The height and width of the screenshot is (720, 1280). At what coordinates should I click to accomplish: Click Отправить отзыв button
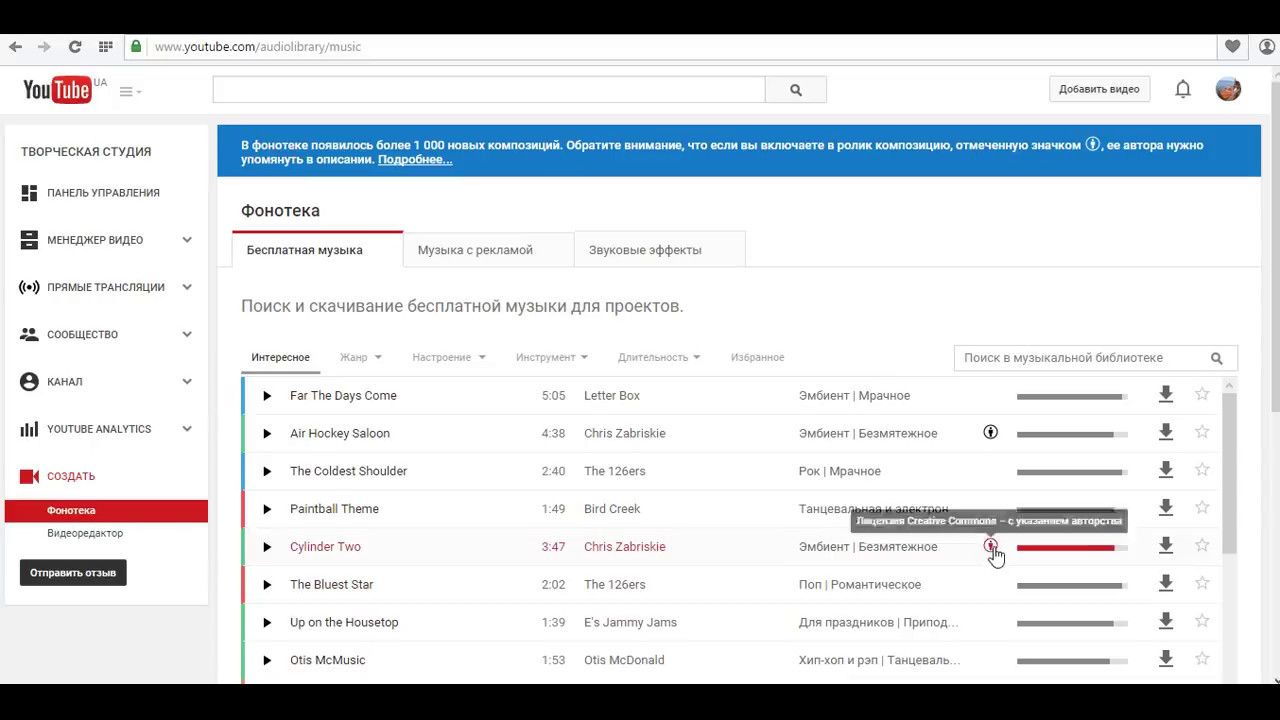[73, 573]
